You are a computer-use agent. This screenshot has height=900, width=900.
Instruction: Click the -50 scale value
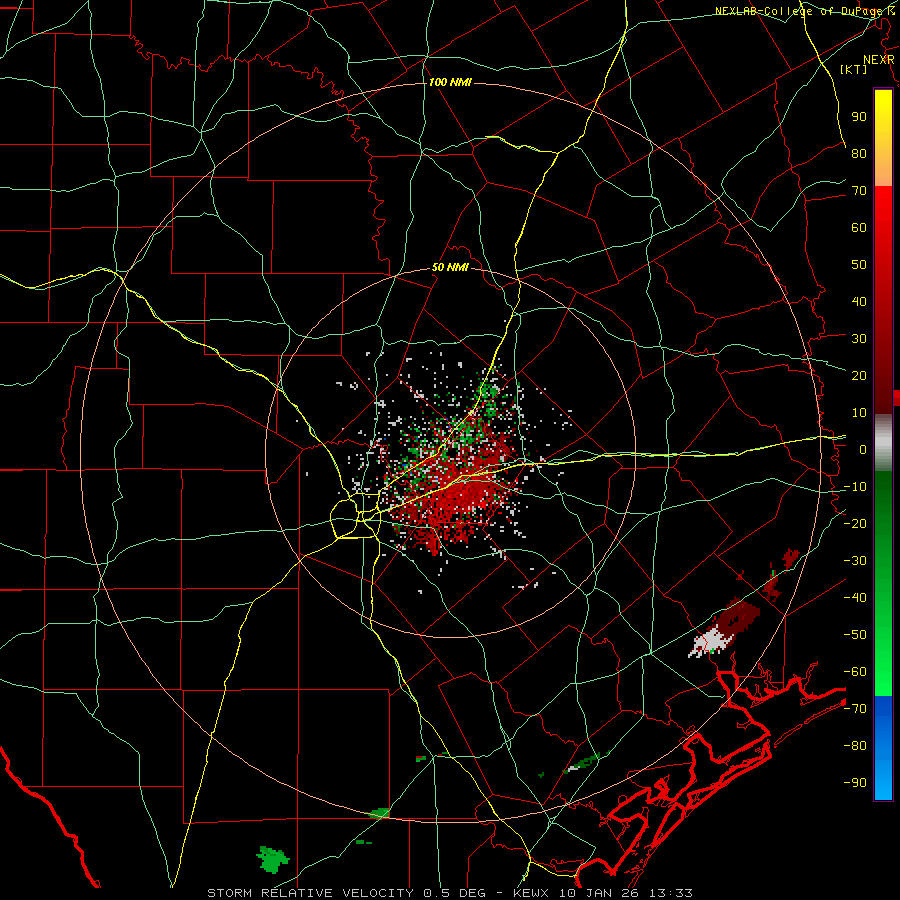[x=855, y=635]
